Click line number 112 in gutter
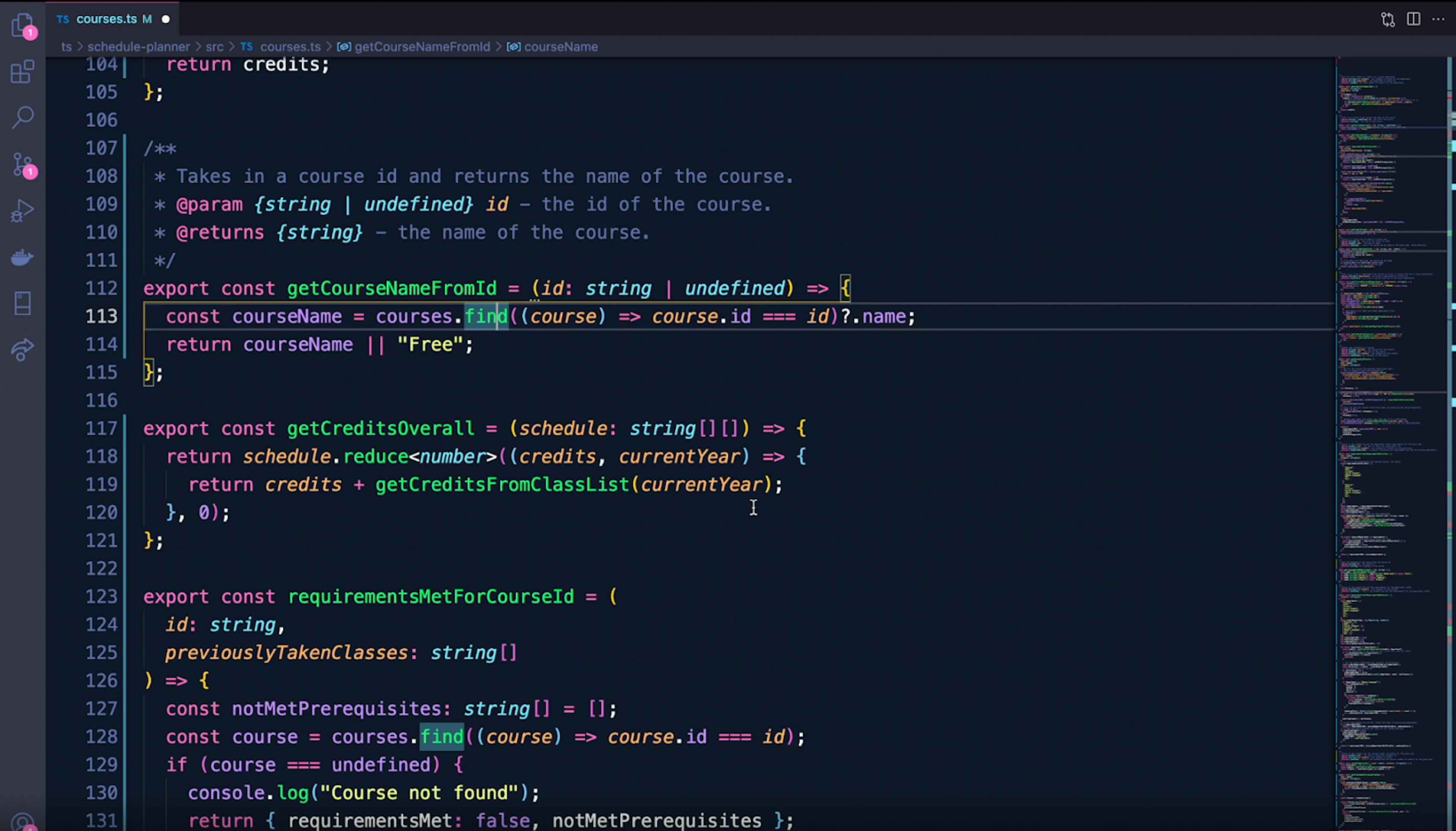This screenshot has height=831, width=1456. [102, 288]
